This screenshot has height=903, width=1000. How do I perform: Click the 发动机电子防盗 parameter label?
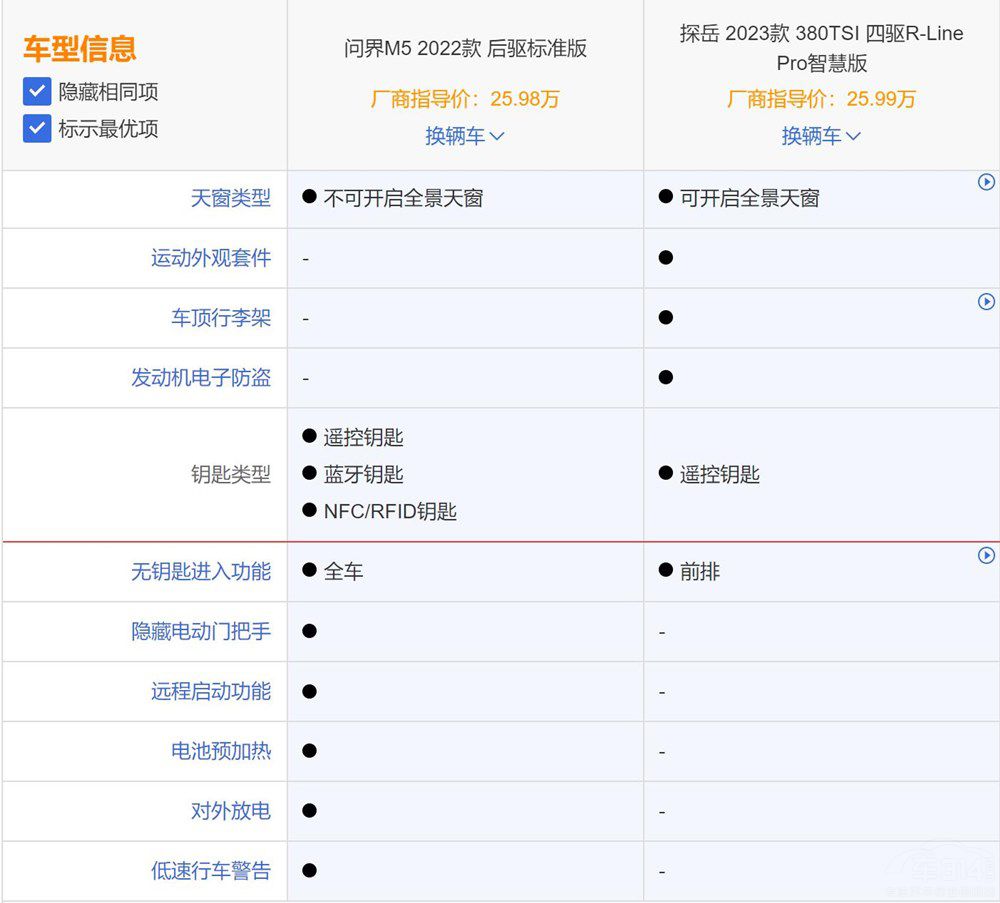pos(200,378)
